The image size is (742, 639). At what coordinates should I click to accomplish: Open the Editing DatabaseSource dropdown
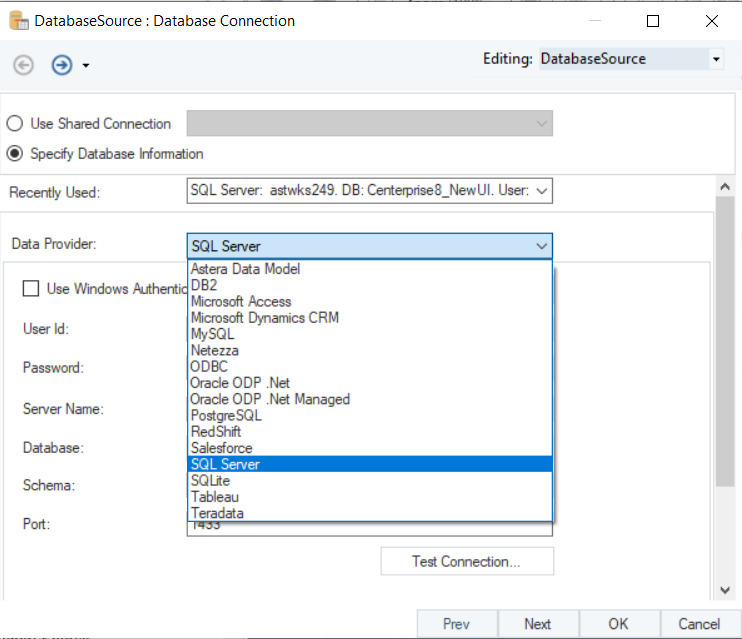click(716, 60)
